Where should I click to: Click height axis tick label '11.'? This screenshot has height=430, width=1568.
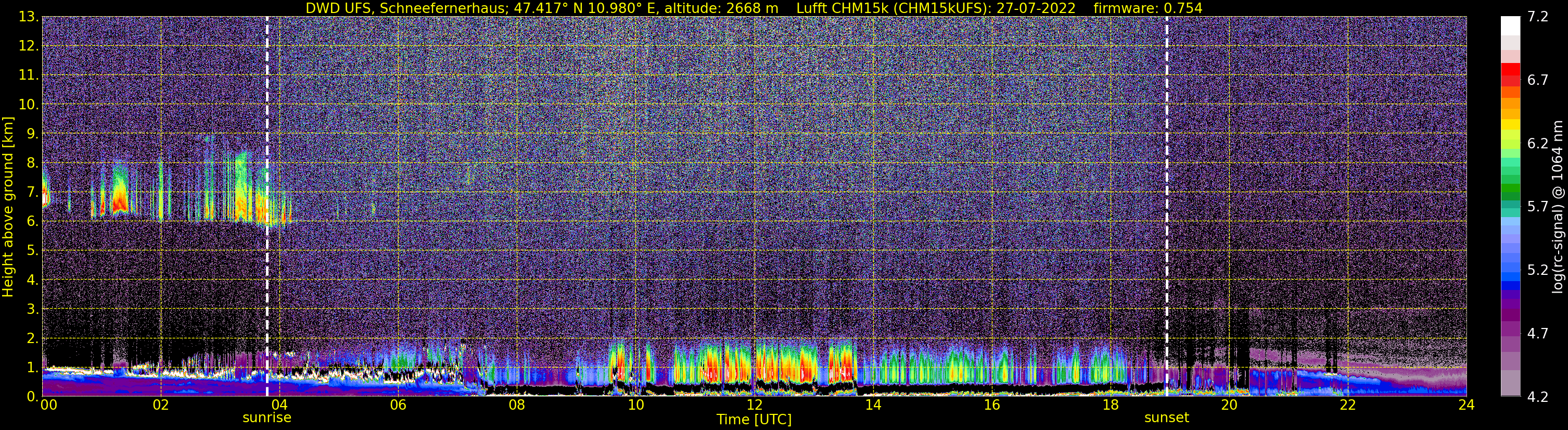click(29, 75)
